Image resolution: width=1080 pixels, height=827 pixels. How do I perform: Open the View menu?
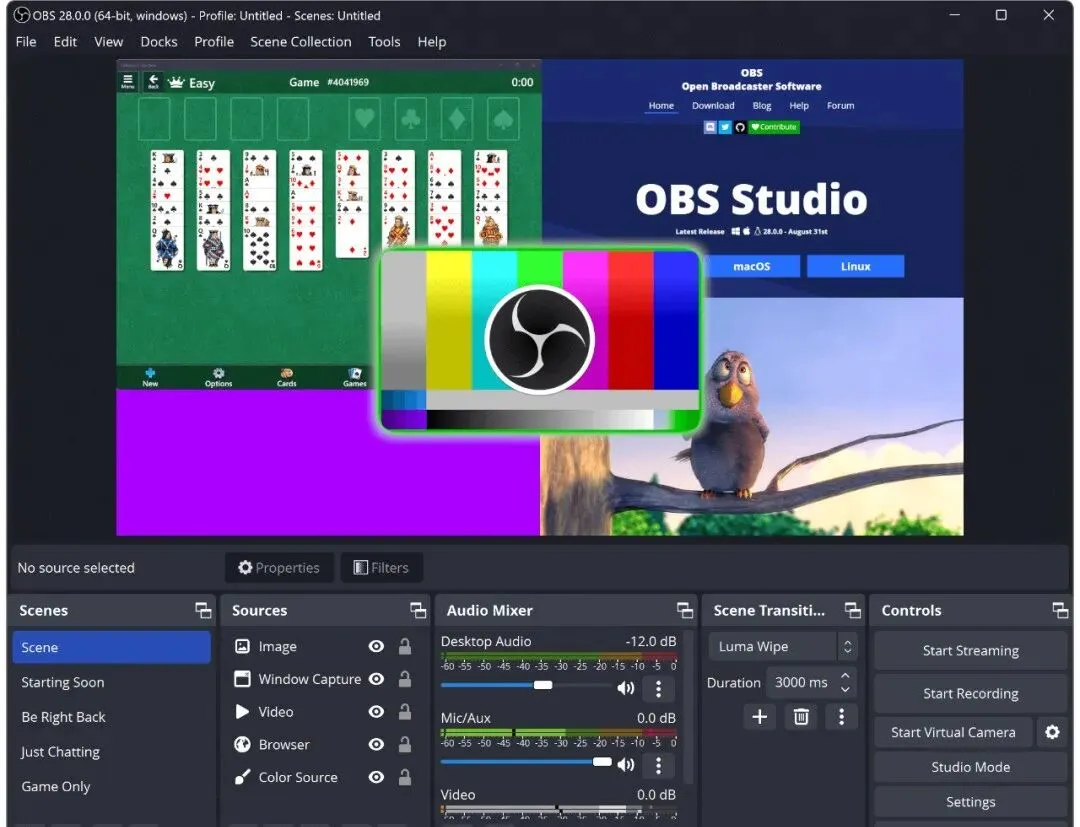coord(109,42)
